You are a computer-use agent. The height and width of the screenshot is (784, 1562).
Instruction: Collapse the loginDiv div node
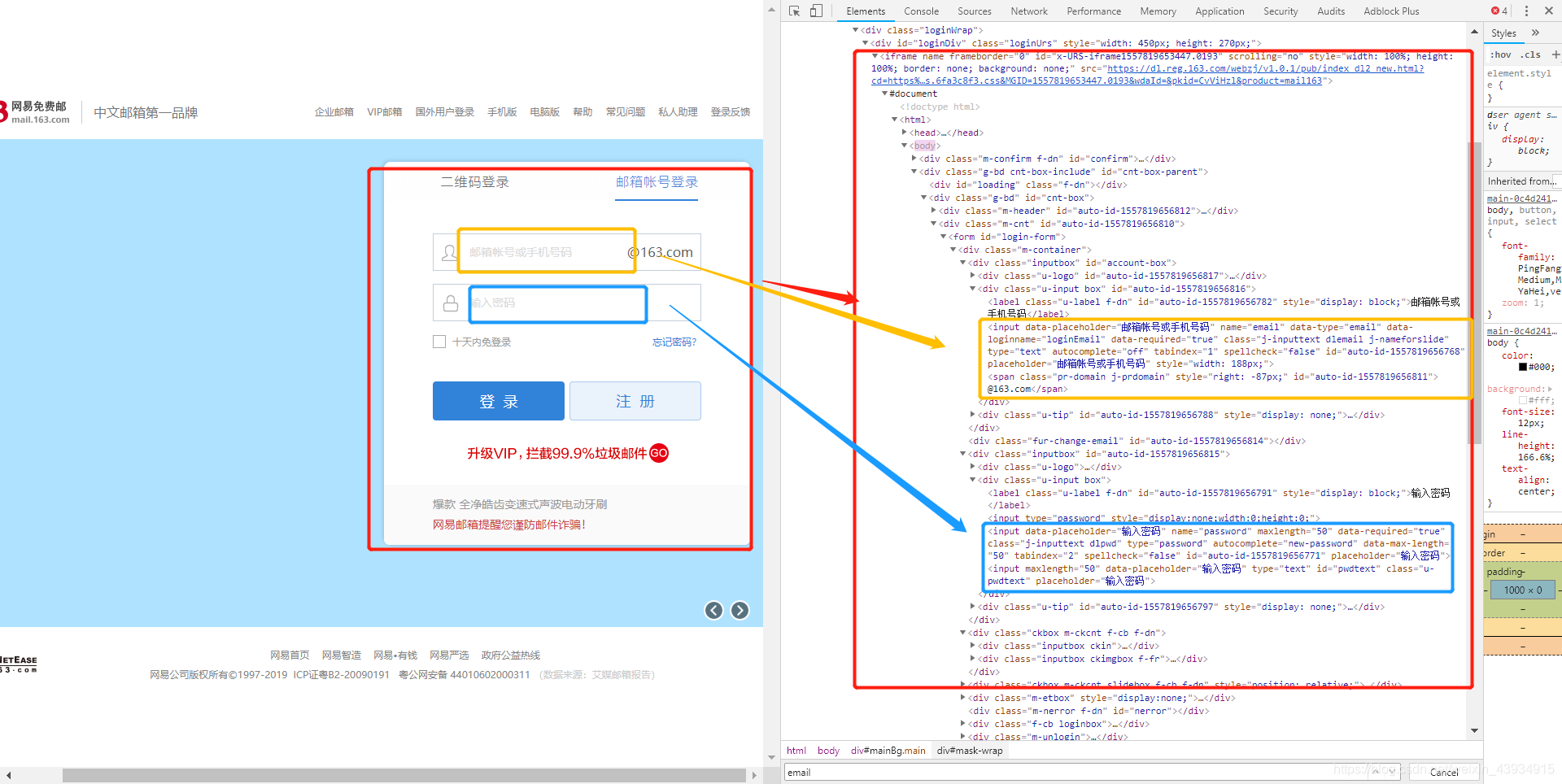pyautogui.click(x=865, y=43)
